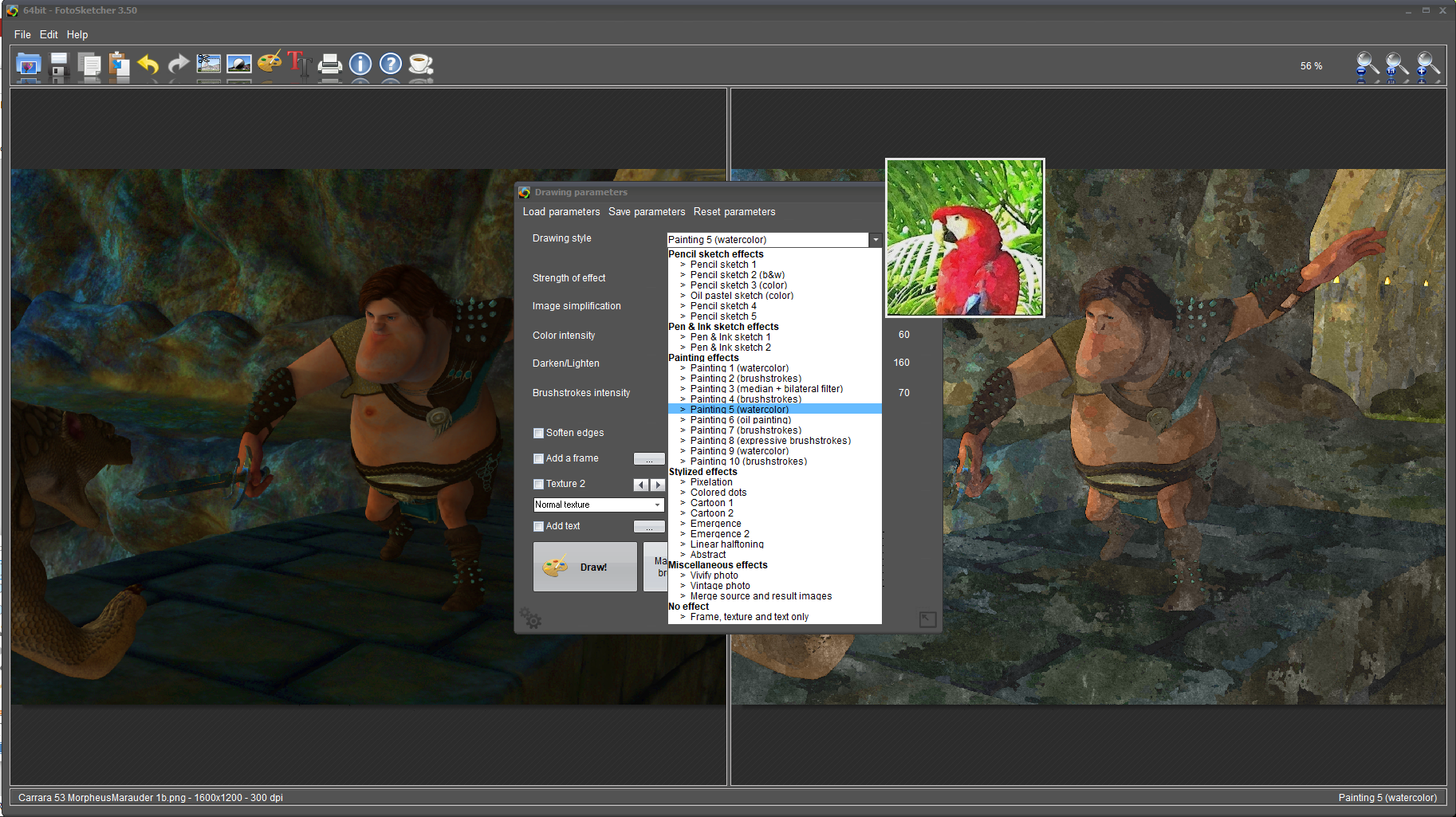The width and height of the screenshot is (1456, 817).
Task: Zoom out with the minus magnifier
Action: point(1367,66)
